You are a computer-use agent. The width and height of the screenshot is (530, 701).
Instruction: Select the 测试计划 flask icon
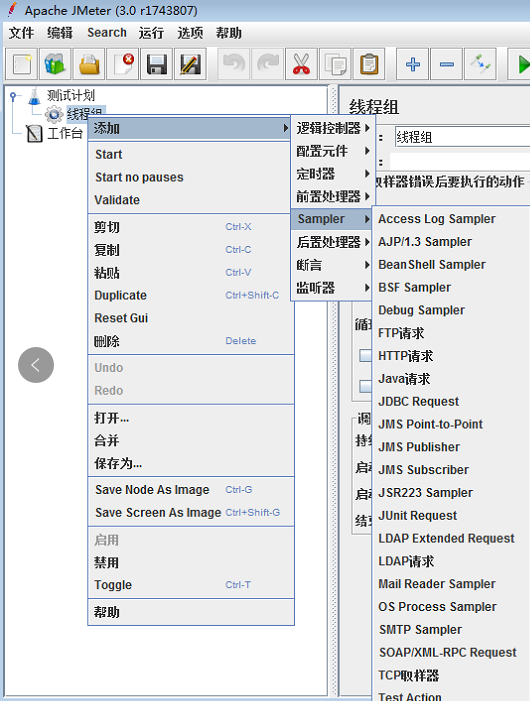[34, 96]
